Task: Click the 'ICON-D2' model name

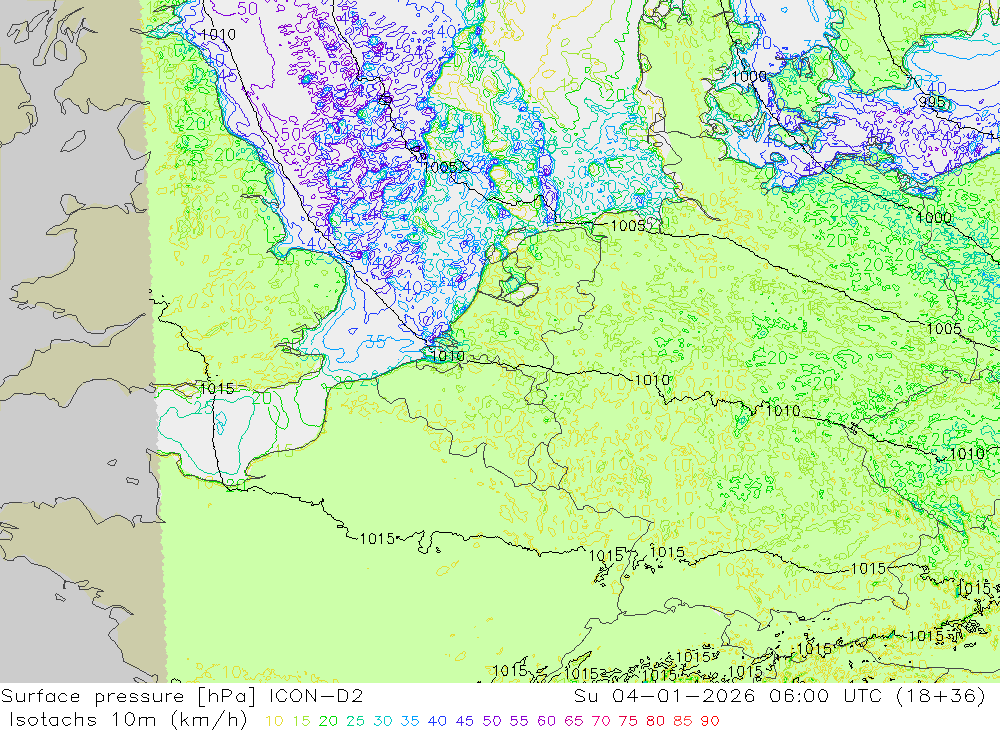Action: coord(316,696)
